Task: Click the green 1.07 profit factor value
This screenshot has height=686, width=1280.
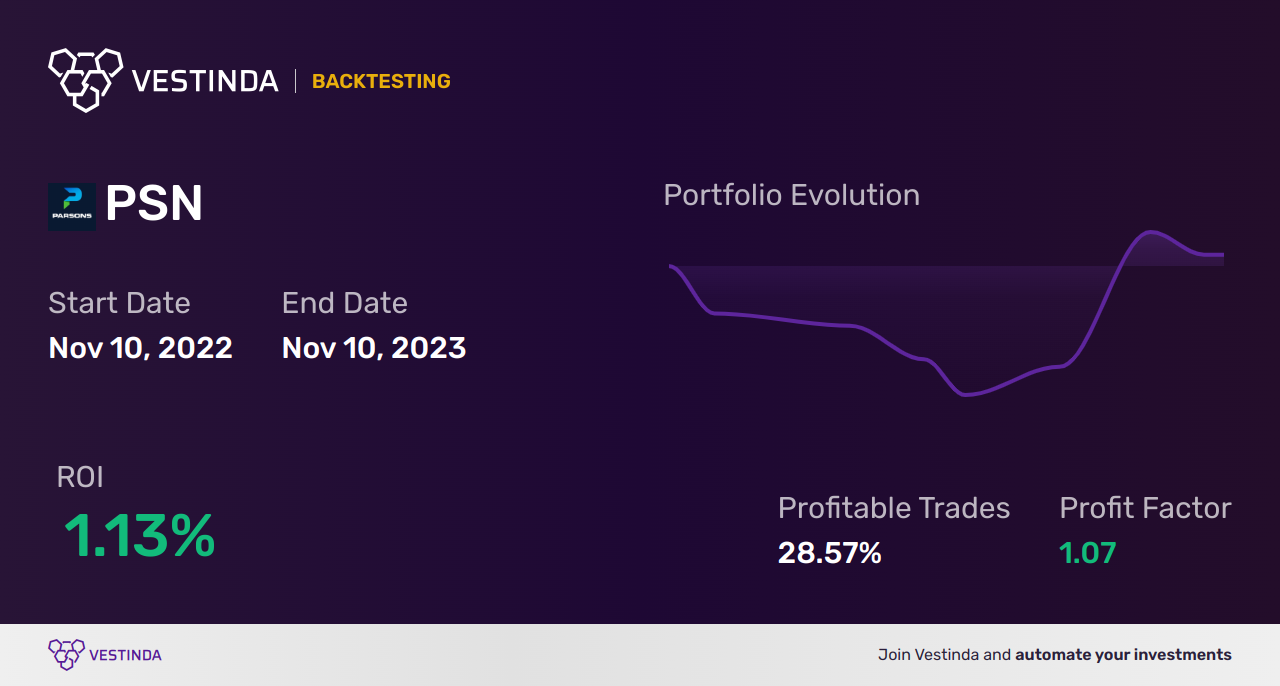Action: point(1087,552)
